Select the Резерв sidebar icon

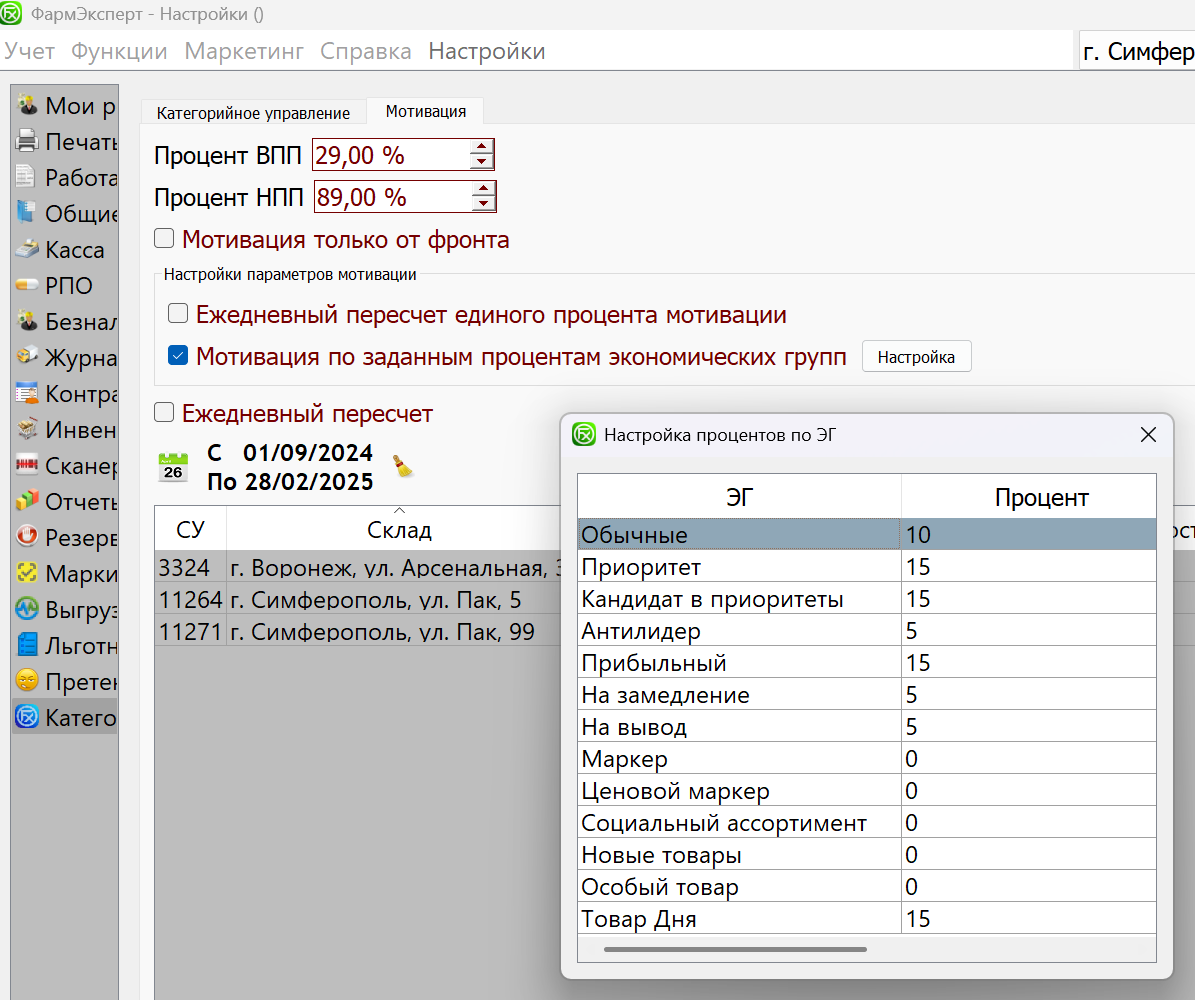pyautogui.click(x=28, y=538)
